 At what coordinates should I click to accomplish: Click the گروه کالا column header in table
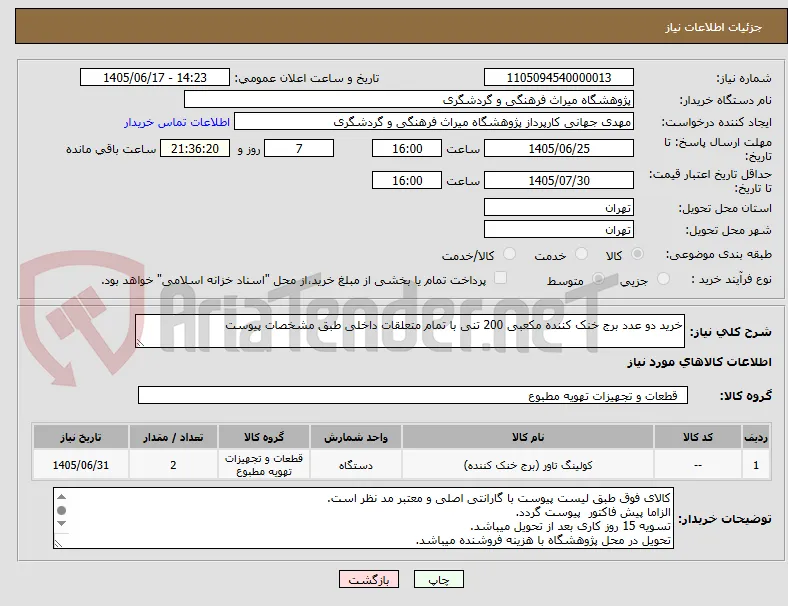264,437
